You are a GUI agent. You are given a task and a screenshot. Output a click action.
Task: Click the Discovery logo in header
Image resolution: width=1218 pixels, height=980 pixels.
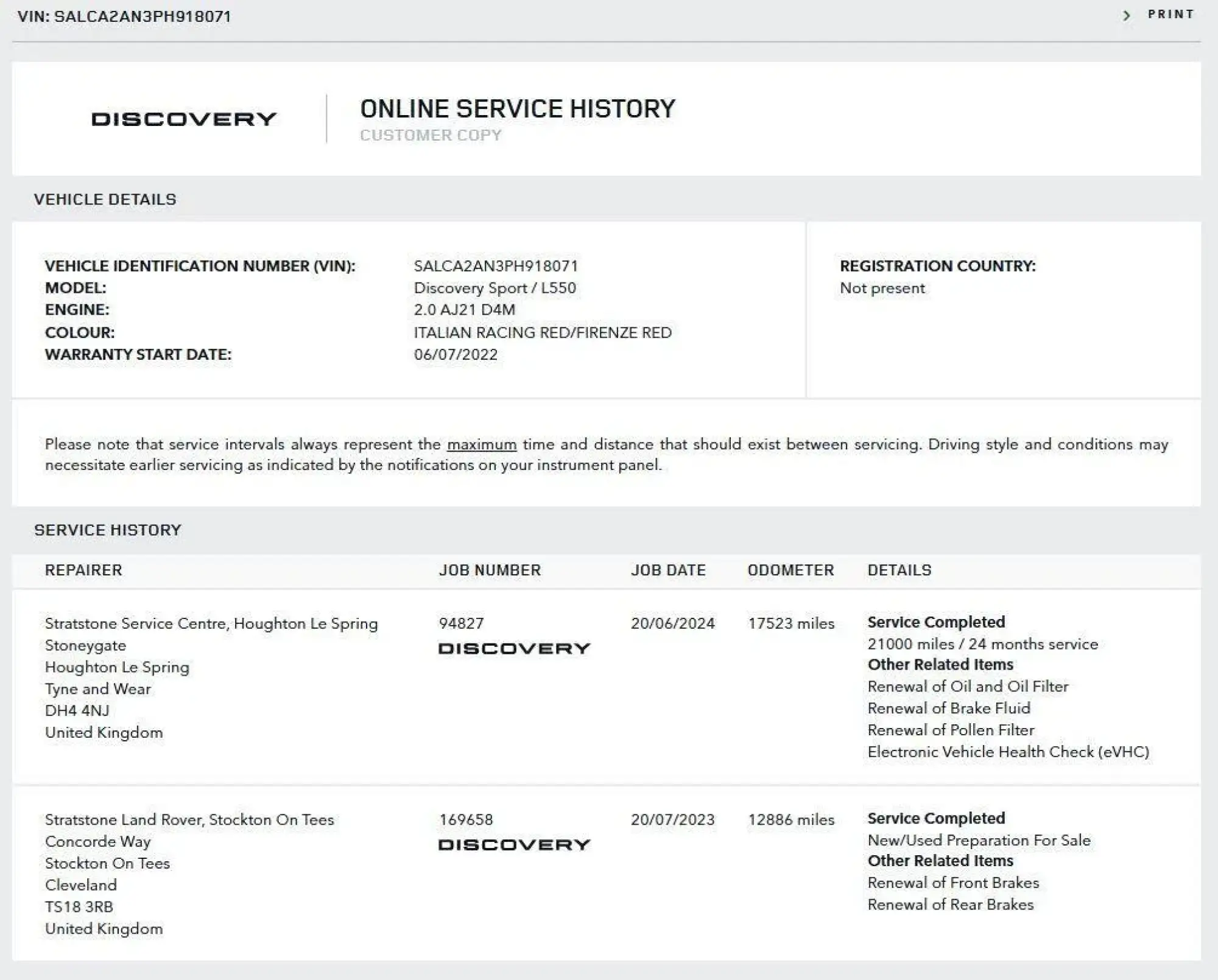pyautogui.click(x=184, y=119)
